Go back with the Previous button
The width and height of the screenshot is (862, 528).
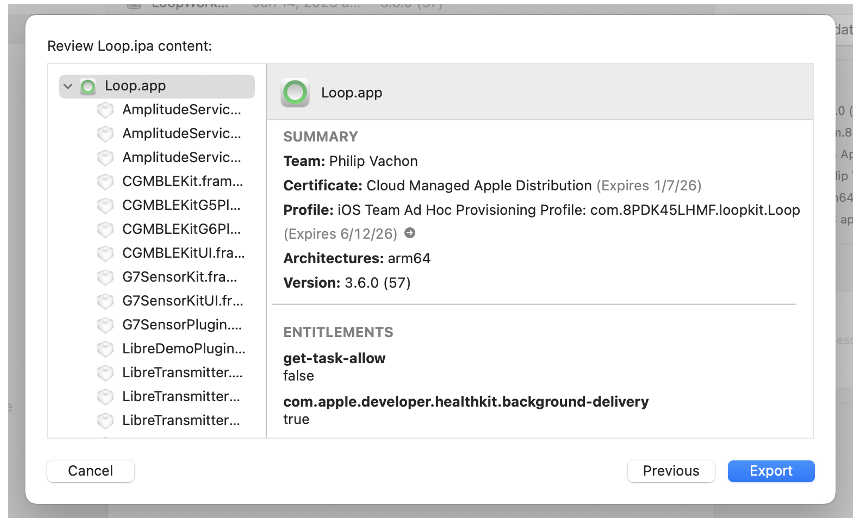pos(671,471)
